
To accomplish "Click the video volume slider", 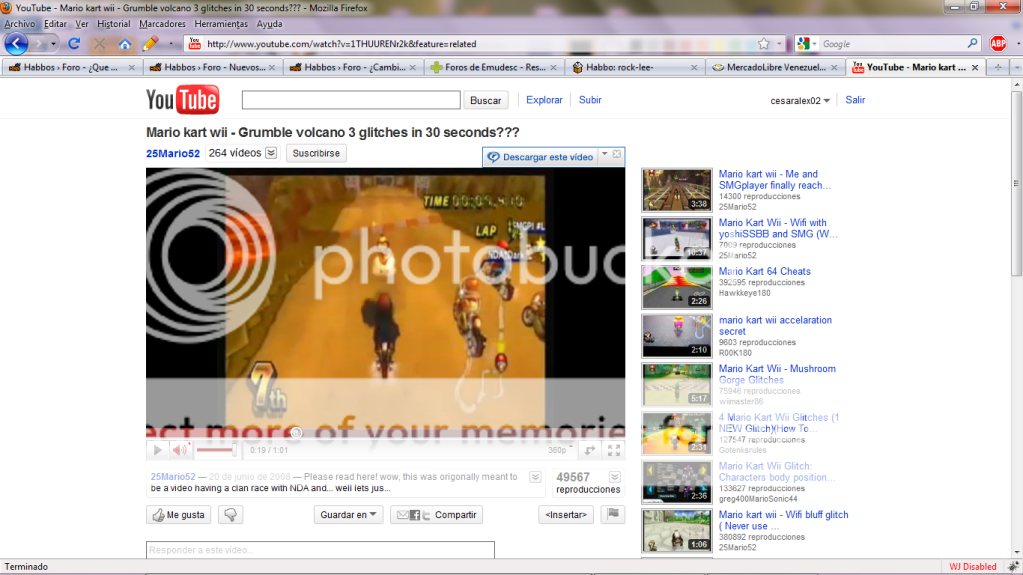I will (215, 451).
